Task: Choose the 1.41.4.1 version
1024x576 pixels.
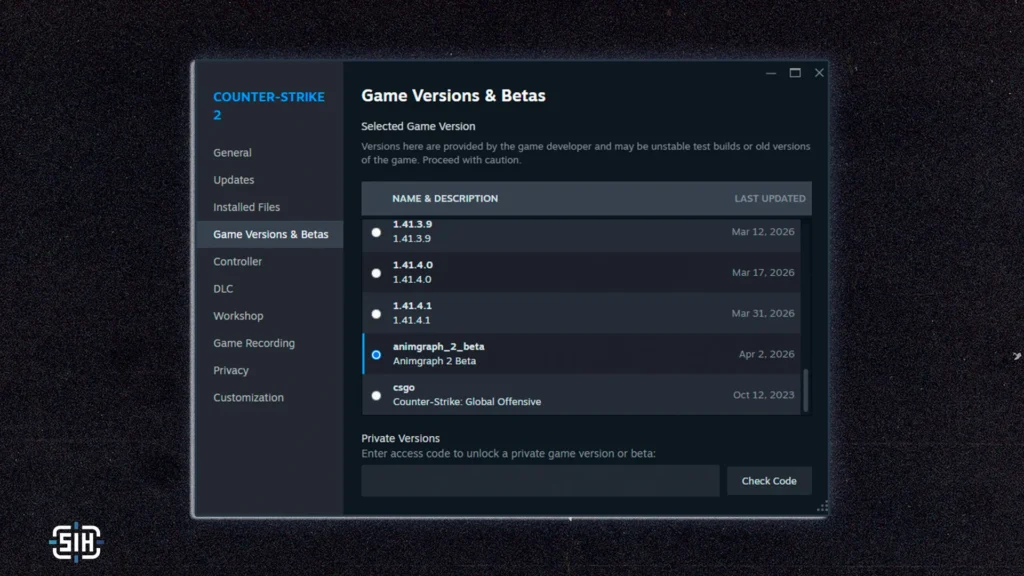Action: (376, 313)
